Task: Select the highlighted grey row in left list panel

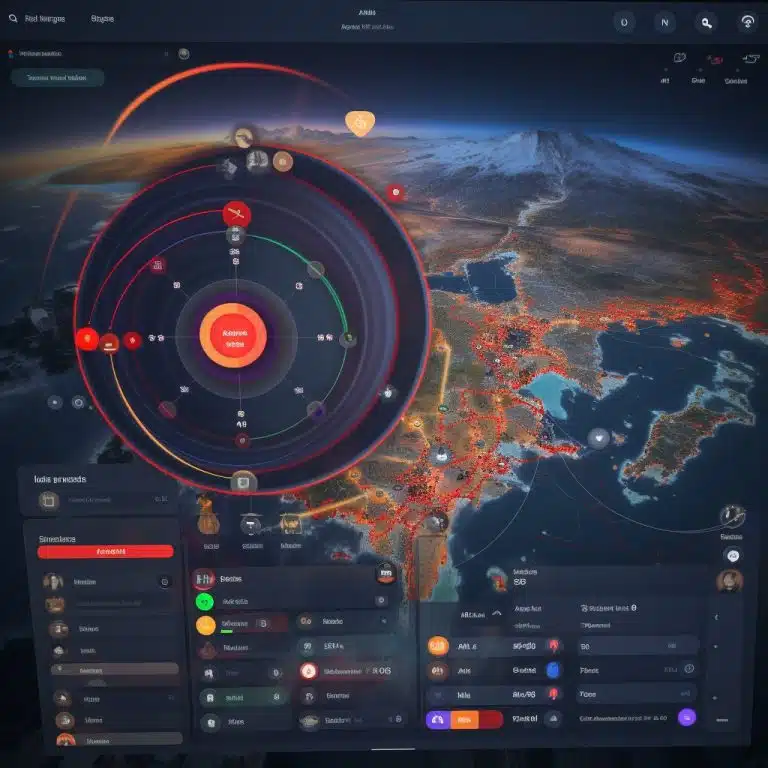Action: coord(115,670)
